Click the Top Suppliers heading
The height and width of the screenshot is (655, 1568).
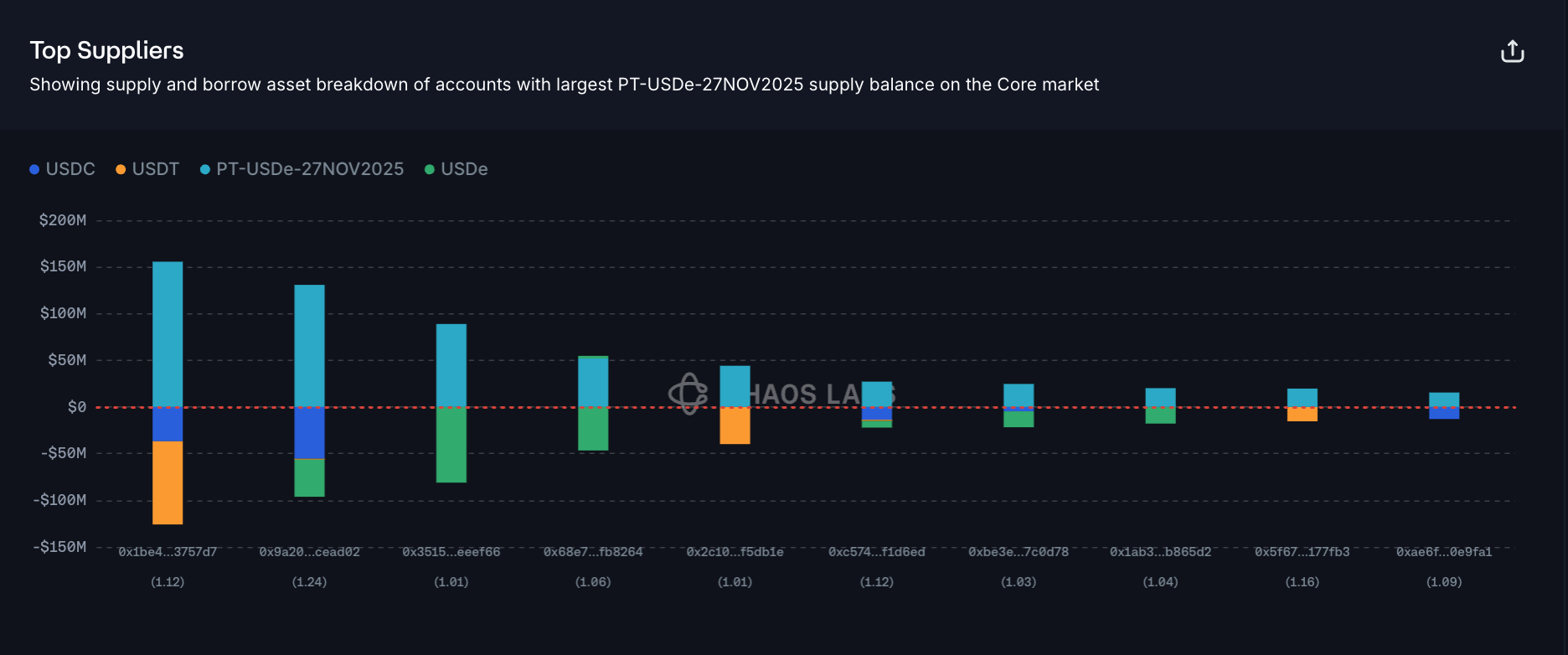point(106,50)
